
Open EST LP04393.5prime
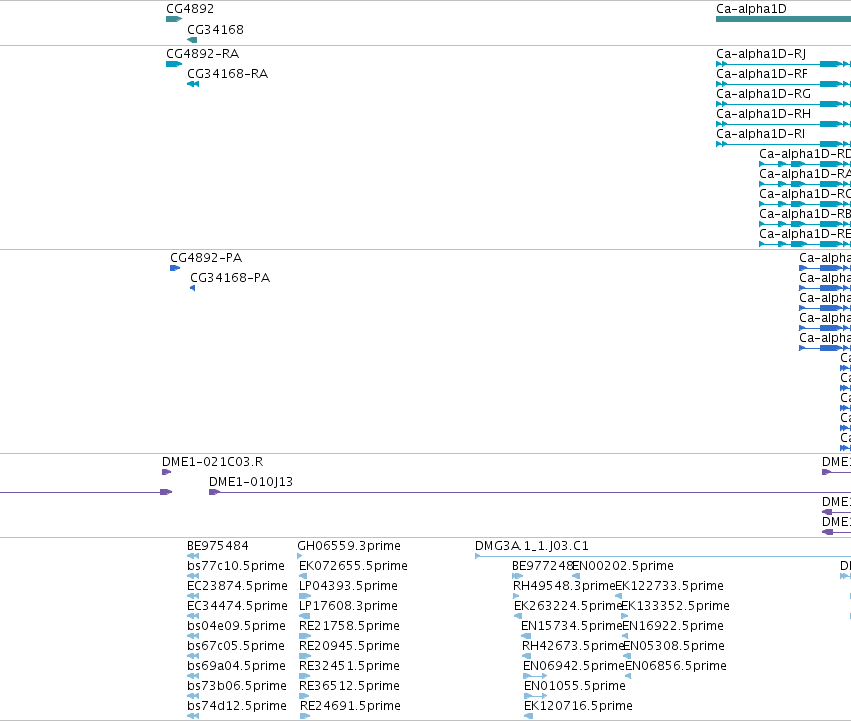tap(348, 586)
